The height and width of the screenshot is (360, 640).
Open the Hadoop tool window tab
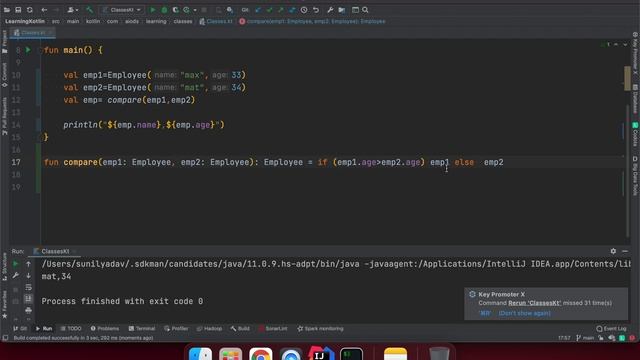pos(209,329)
